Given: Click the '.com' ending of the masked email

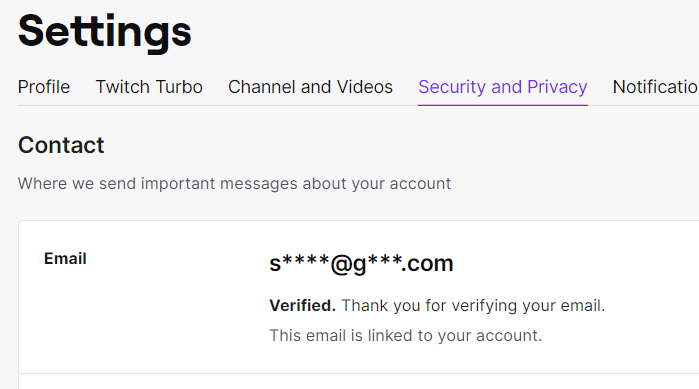Looking at the screenshot, I should tap(427, 264).
